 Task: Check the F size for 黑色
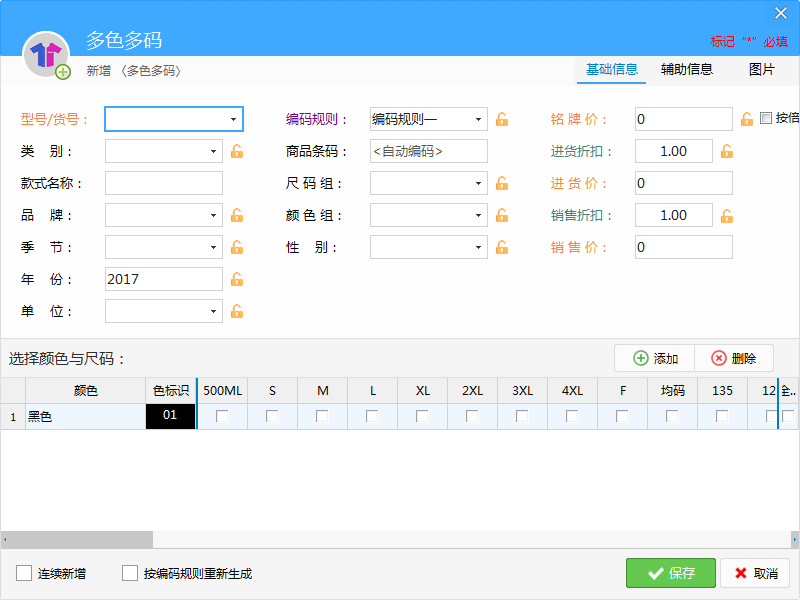click(x=622, y=416)
